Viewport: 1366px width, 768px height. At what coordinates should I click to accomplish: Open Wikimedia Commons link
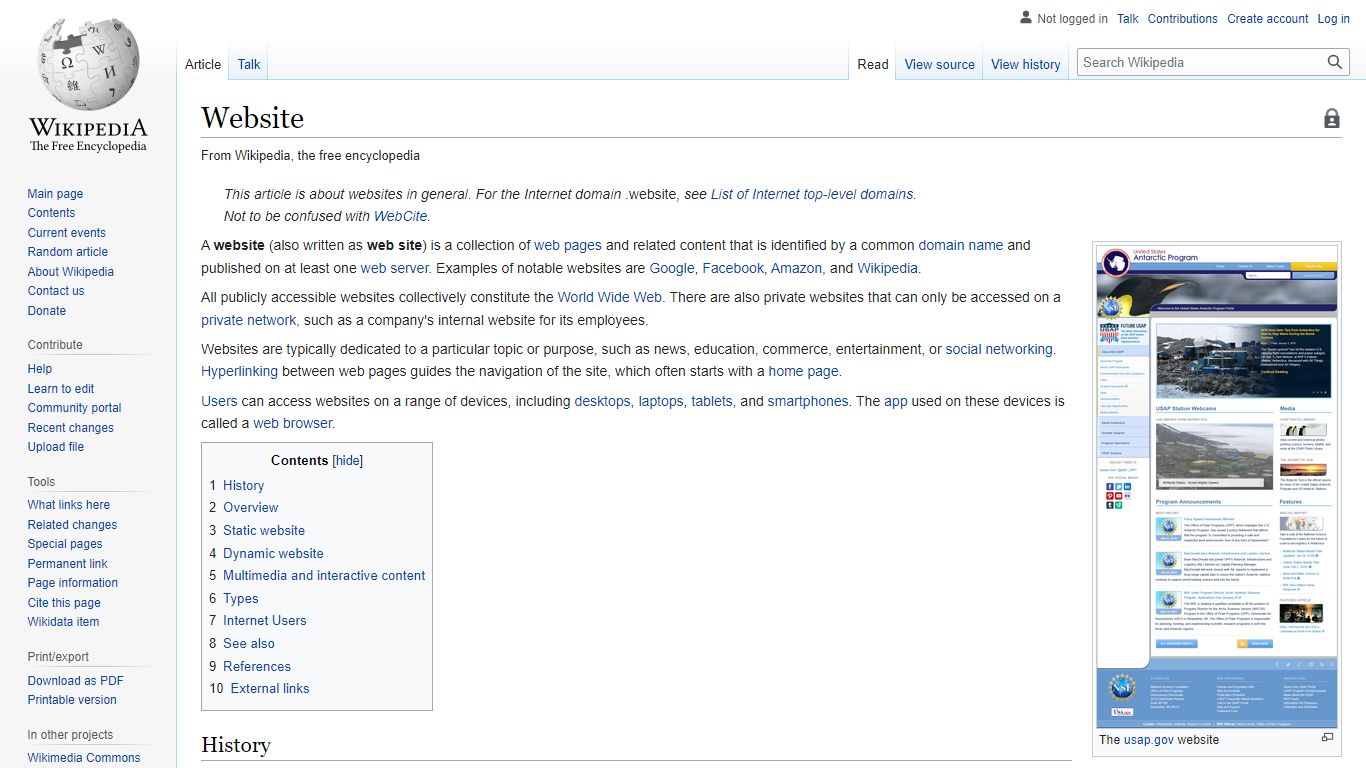click(x=84, y=758)
